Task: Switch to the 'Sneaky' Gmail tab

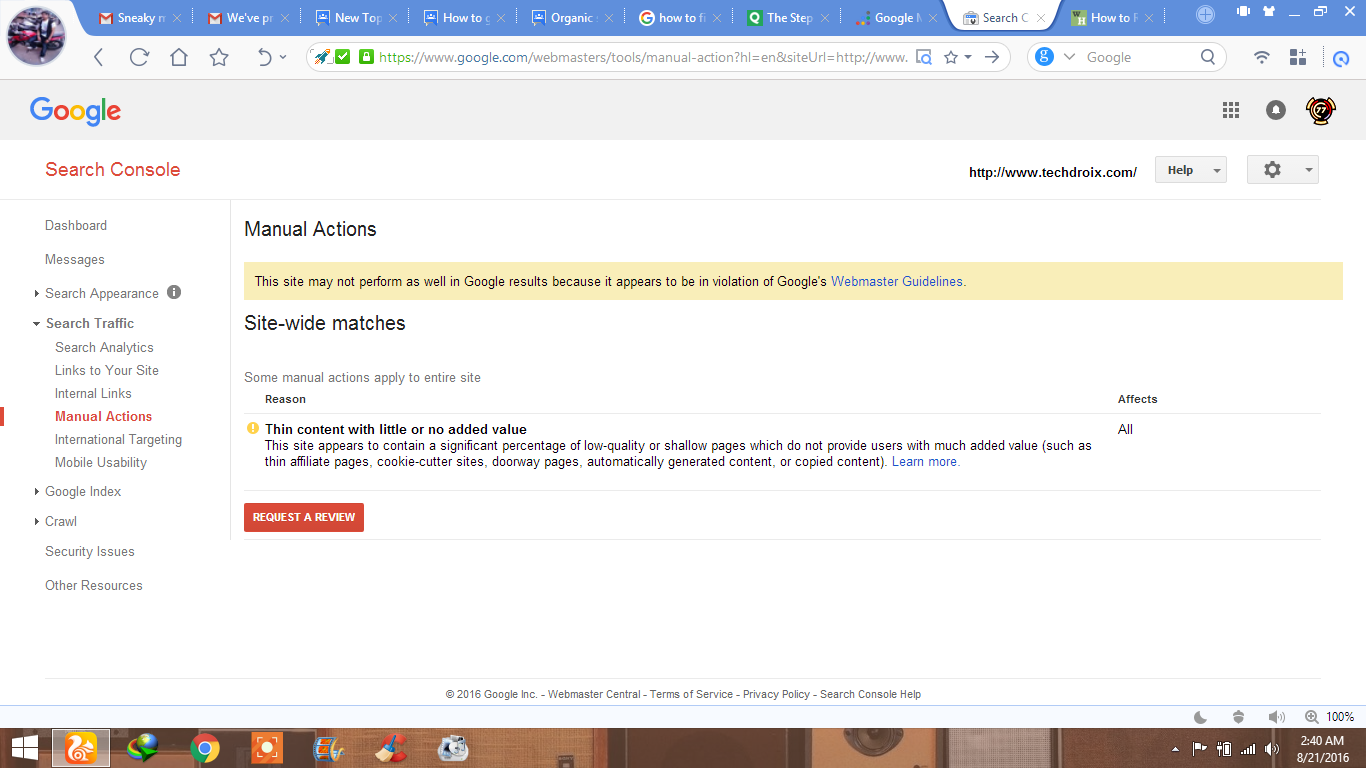Action: (x=140, y=17)
